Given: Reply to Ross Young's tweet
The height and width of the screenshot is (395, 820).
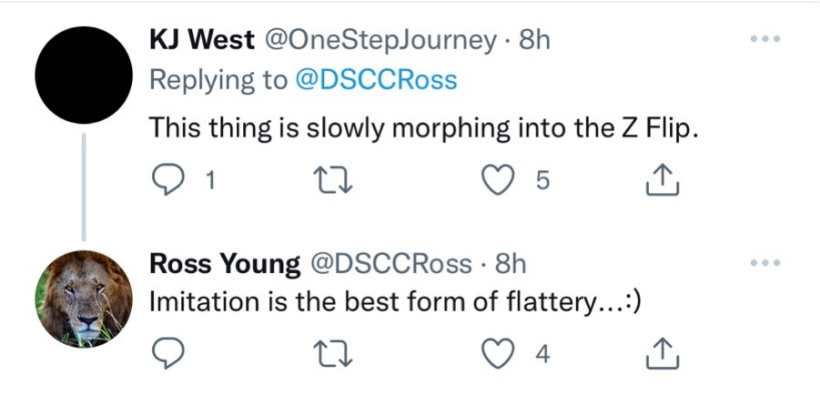Looking at the screenshot, I should [168, 355].
